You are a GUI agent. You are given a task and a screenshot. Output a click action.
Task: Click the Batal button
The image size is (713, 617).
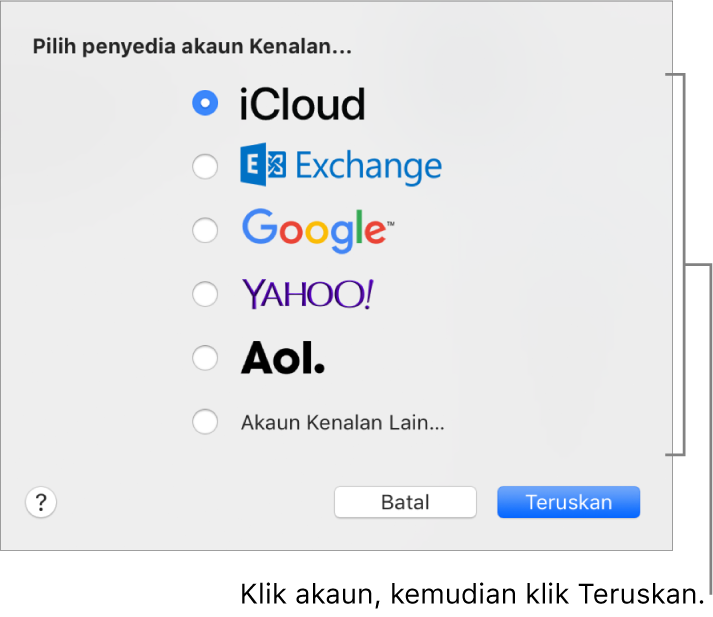click(x=405, y=502)
